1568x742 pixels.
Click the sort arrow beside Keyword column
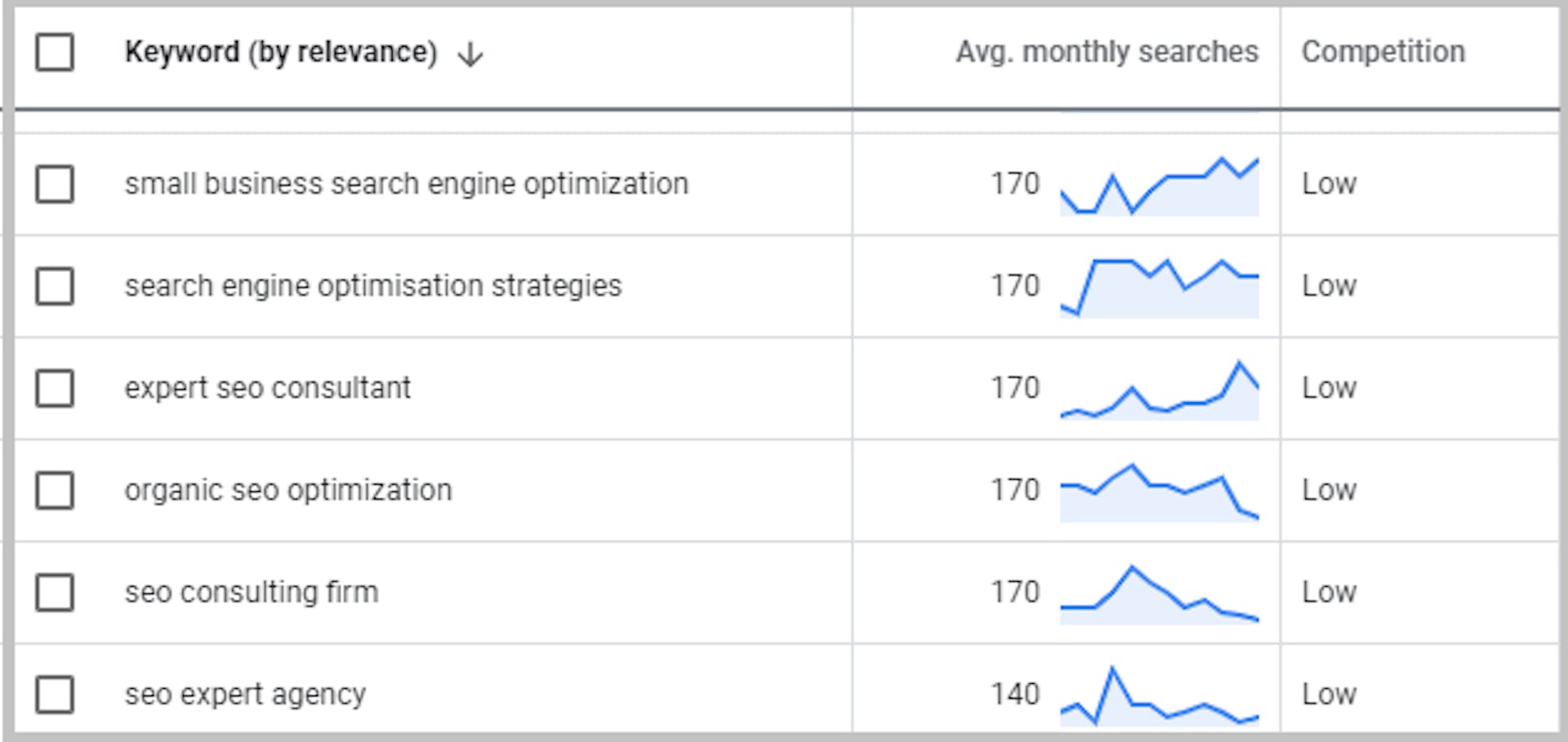pos(470,55)
